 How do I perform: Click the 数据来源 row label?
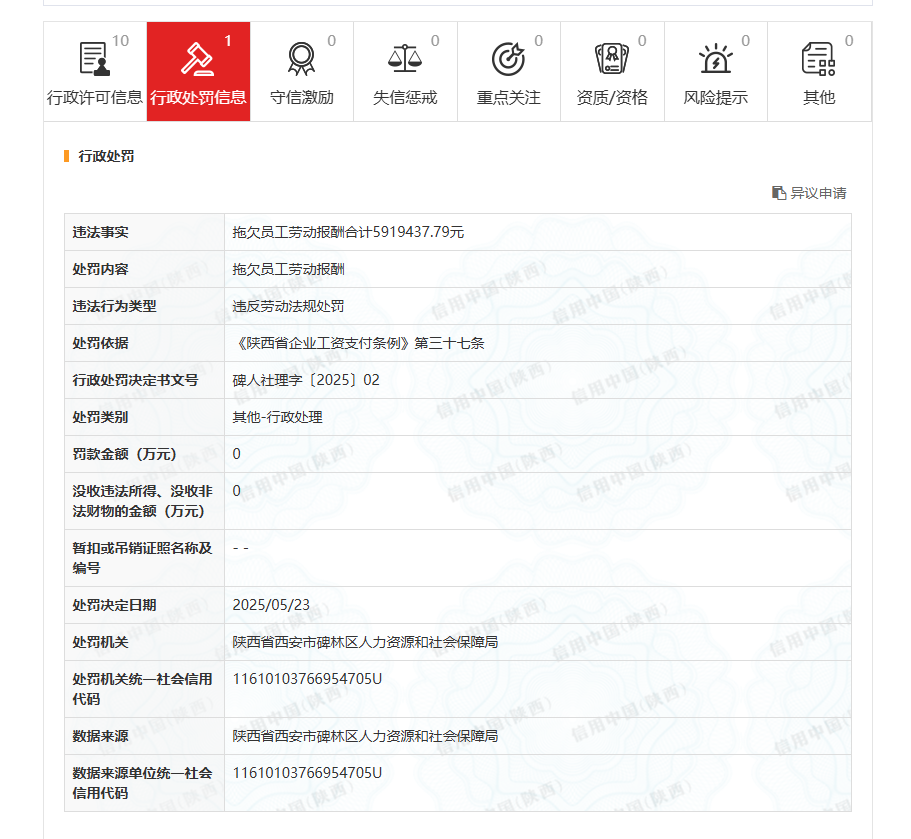[x=101, y=736]
